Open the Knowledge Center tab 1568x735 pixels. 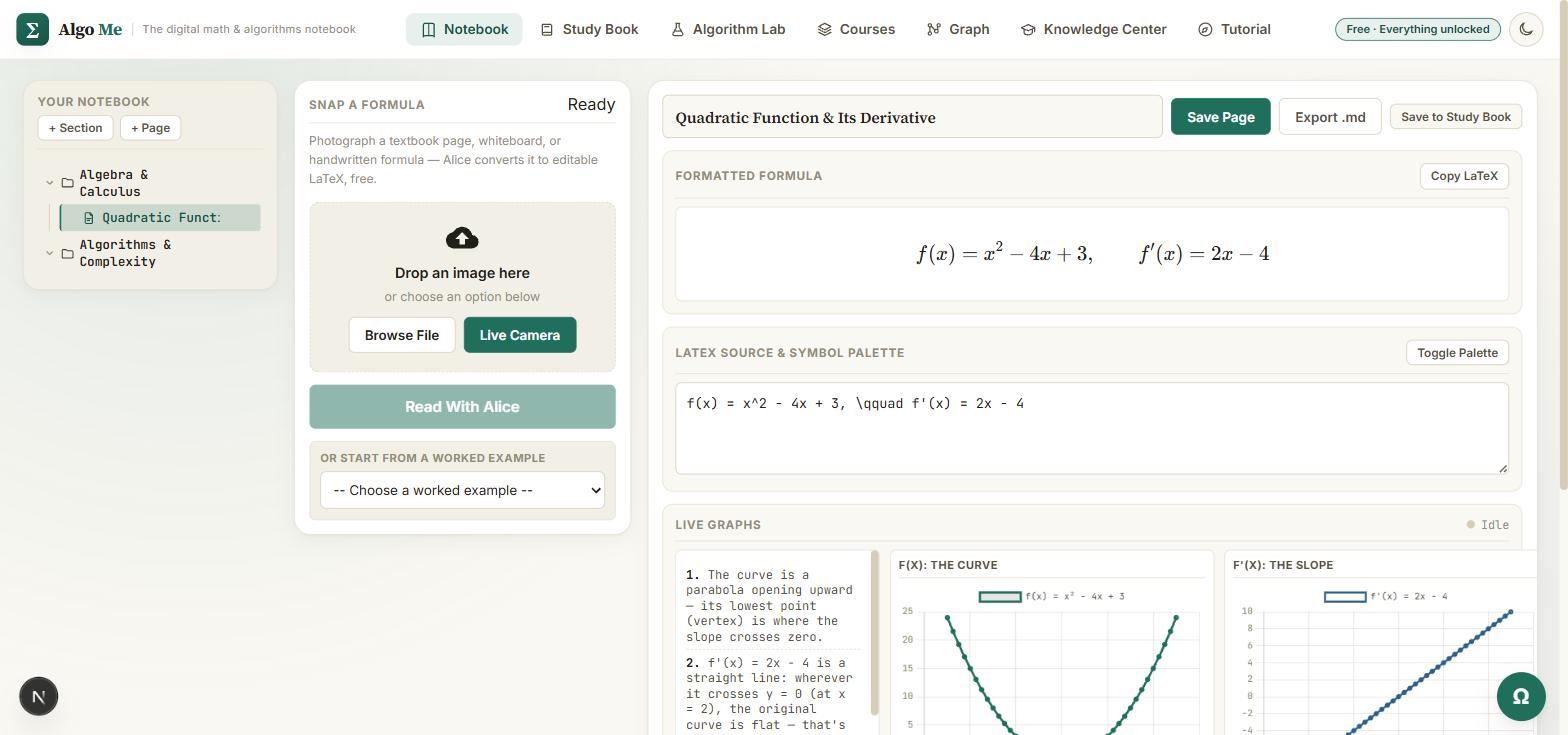coord(1093,29)
